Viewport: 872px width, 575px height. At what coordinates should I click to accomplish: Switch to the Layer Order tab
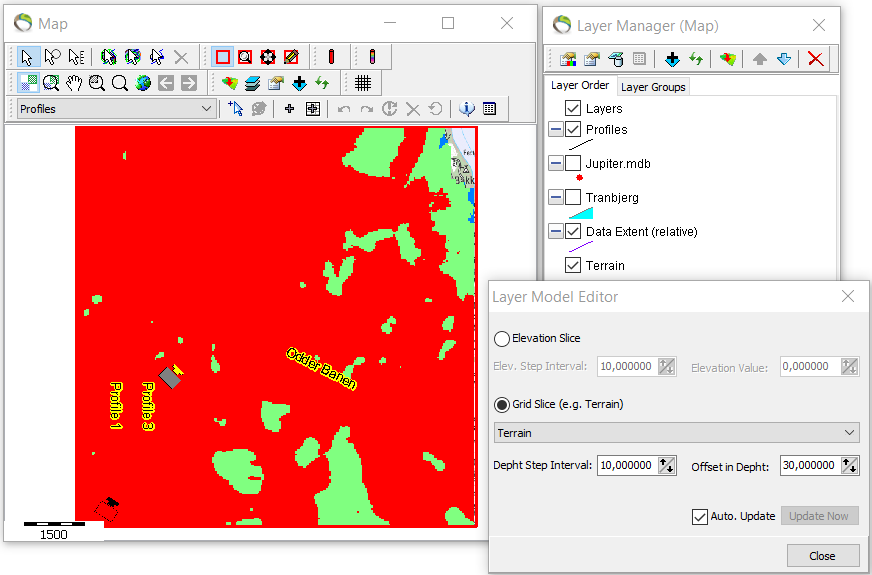(x=580, y=86)
